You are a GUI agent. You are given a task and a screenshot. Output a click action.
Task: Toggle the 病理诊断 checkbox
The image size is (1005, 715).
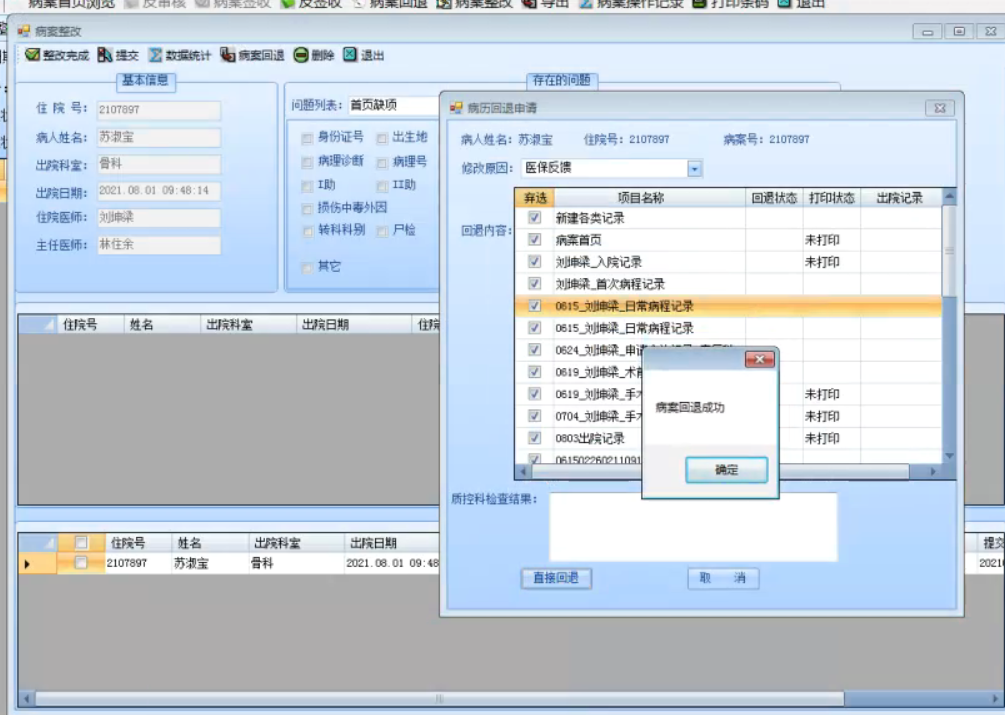coord(307,162)
